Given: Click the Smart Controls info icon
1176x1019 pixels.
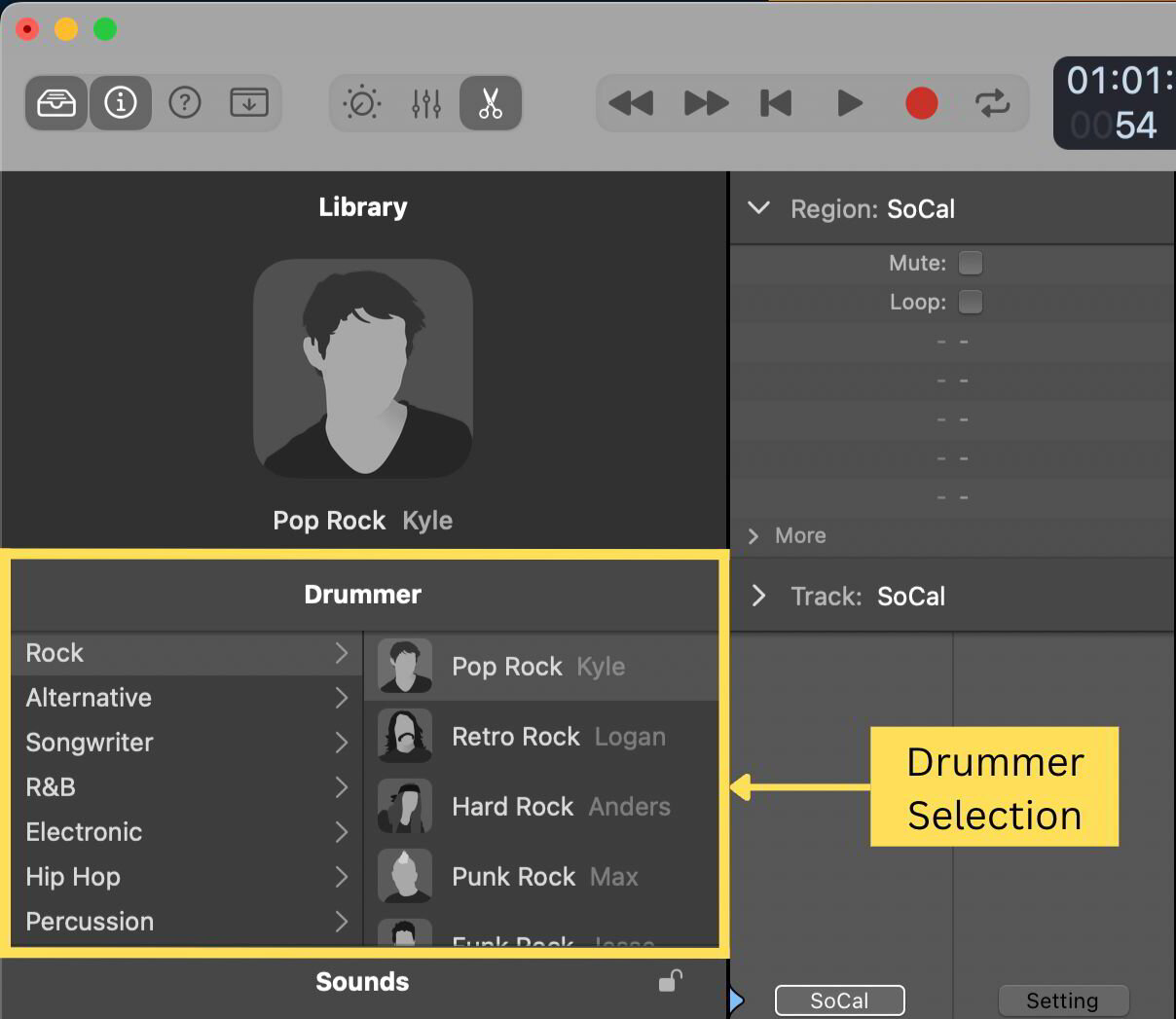Looking at the screenshot, I should click(120, 102).
